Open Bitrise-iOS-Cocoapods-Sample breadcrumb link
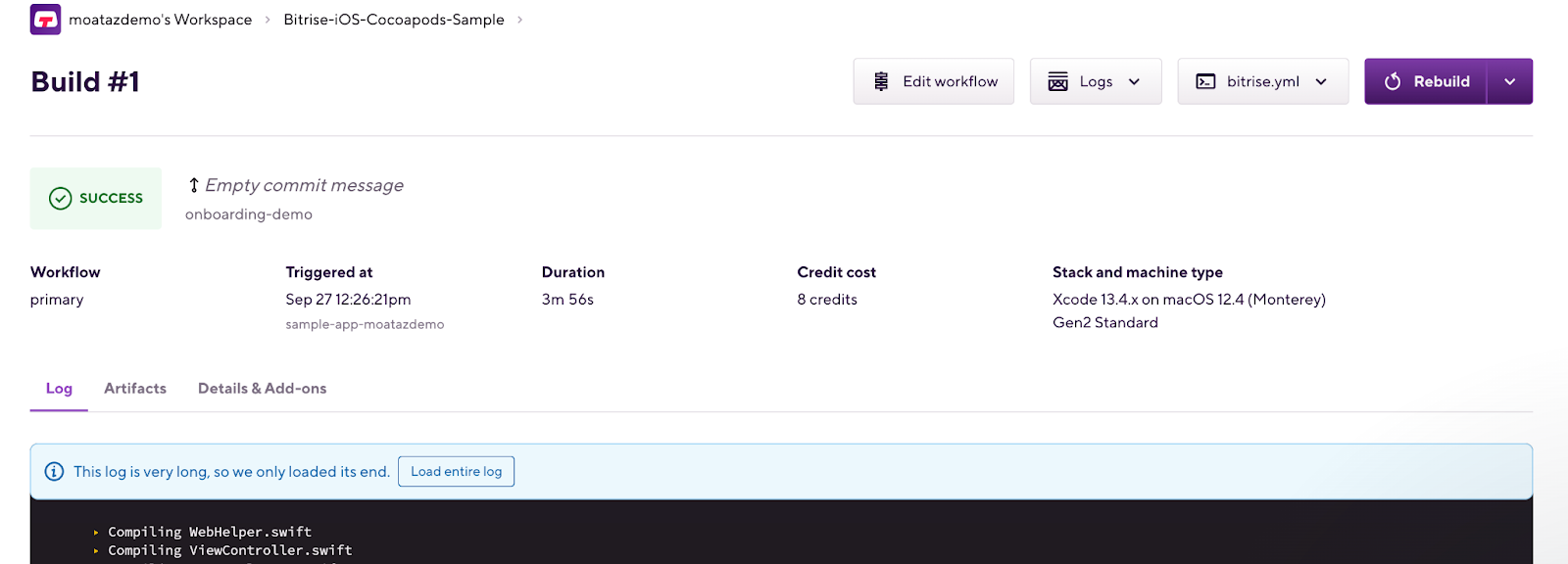The height and width of the screenshot is (564, 1568). pyautogui.click(x=394, y=20)
